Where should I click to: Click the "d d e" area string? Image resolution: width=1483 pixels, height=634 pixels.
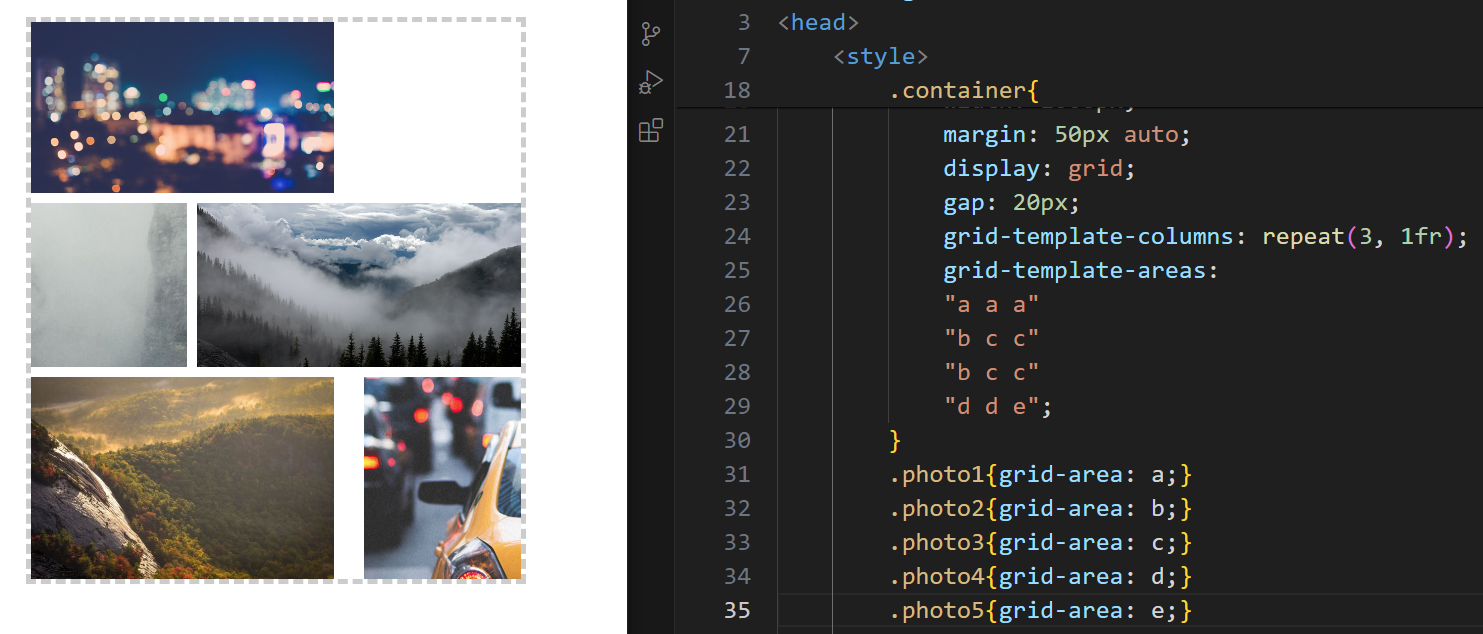(x=991, y=406)
